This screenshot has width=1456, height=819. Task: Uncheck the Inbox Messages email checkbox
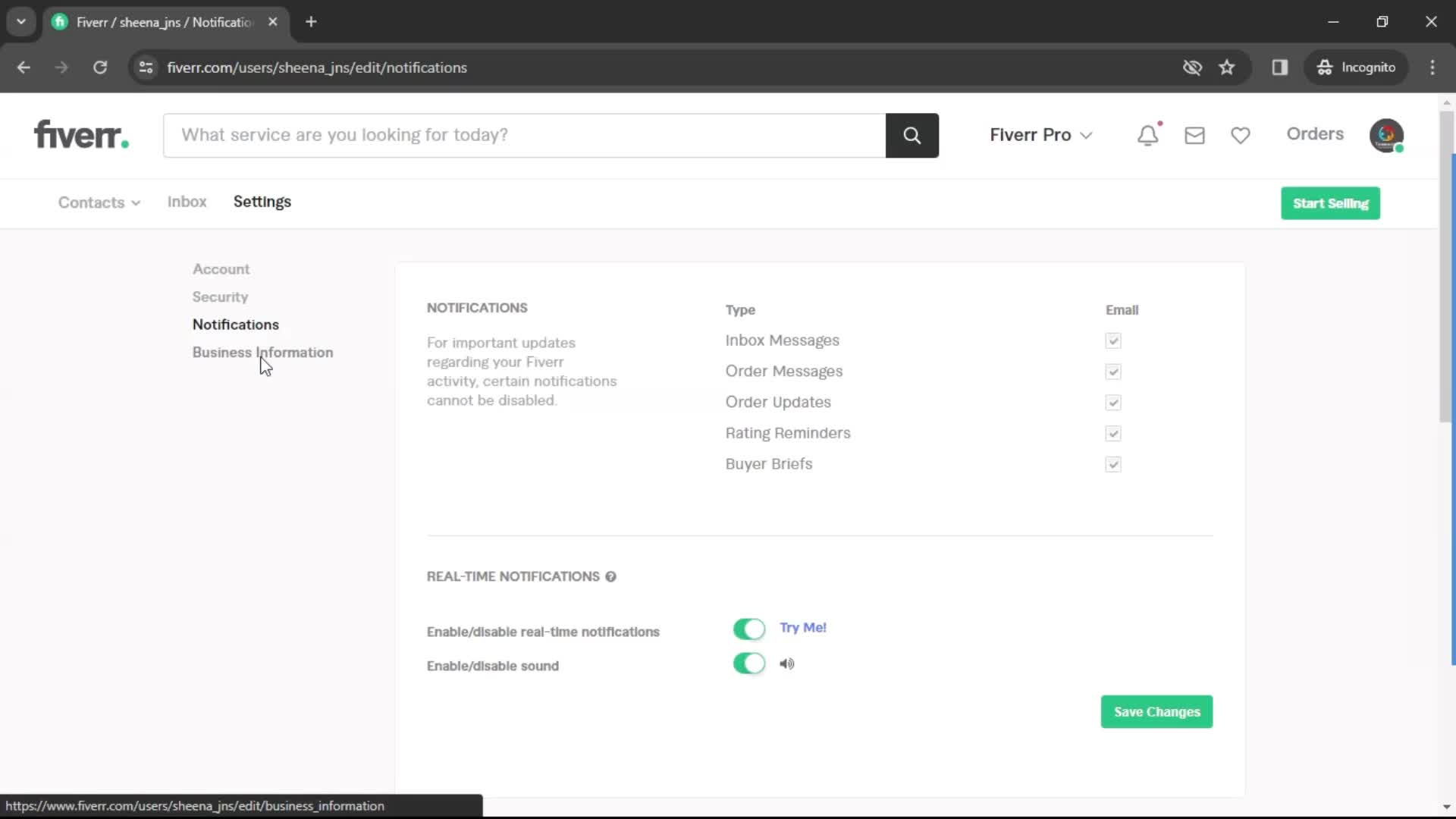1112,340
